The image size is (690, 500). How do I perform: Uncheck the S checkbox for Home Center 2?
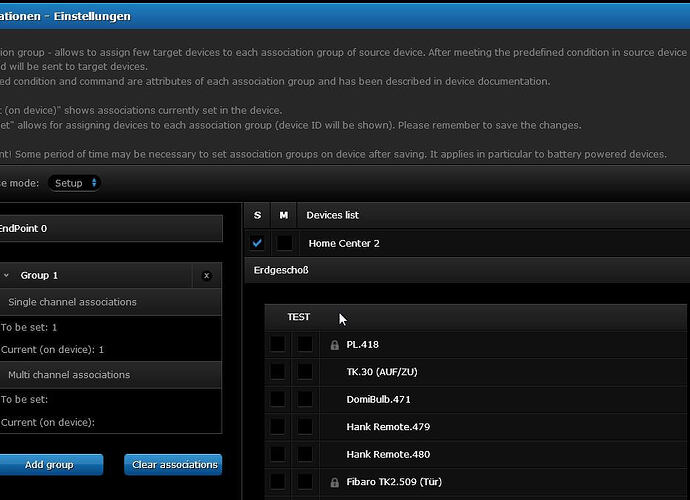tap(257, 243)
